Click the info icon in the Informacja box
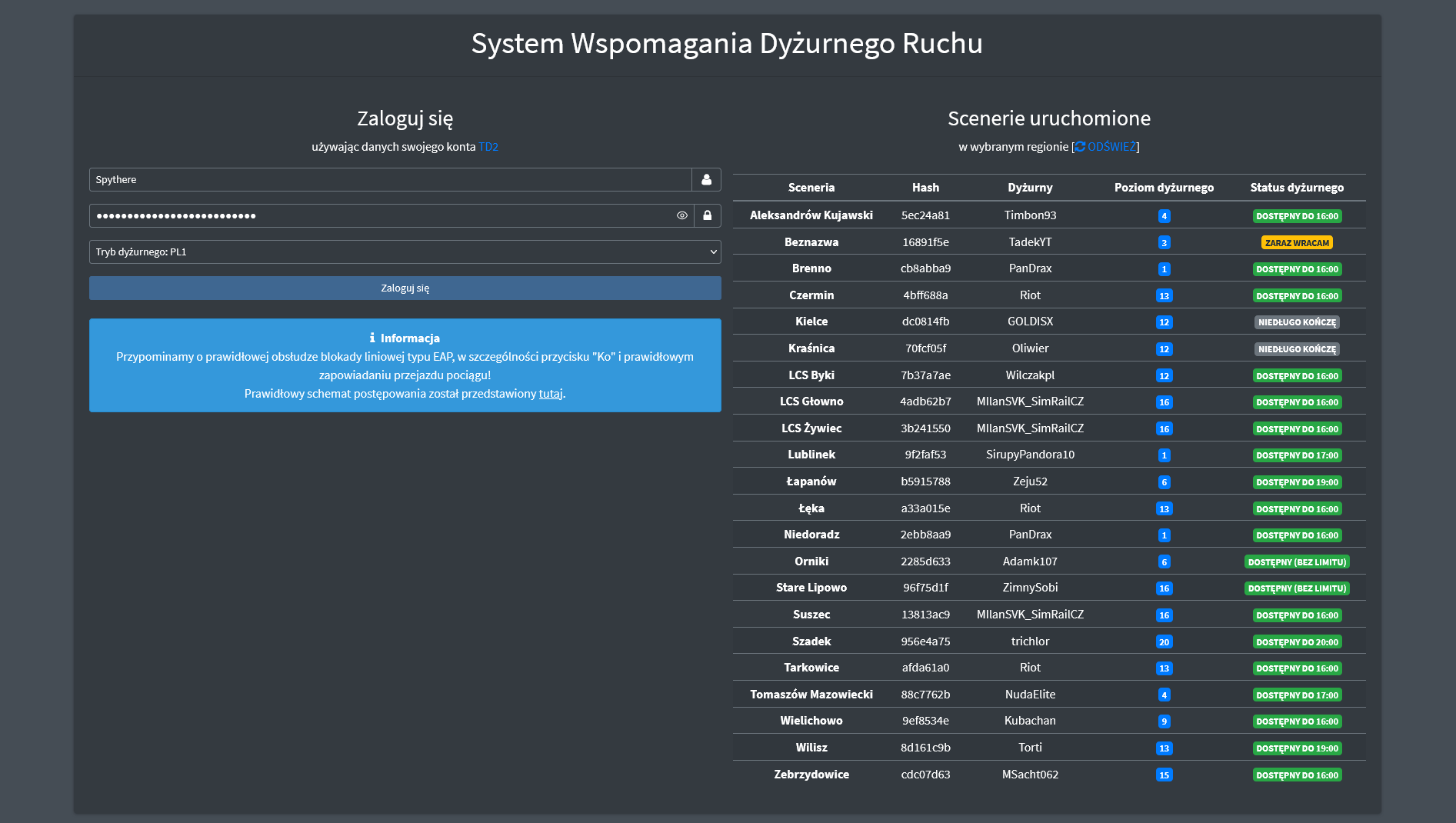The width and height of the screenshot is (1456, 823). [372, 338]
